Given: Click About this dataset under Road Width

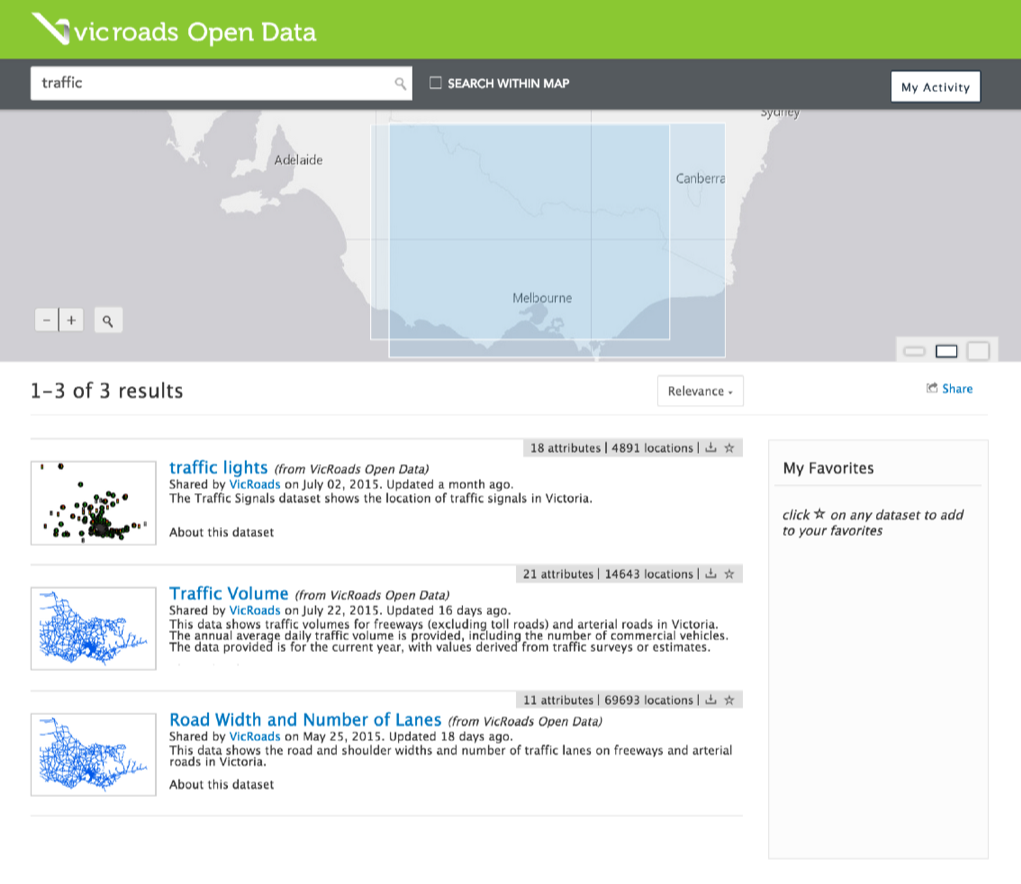Looking at the screenshot, I should click(221, 784).
